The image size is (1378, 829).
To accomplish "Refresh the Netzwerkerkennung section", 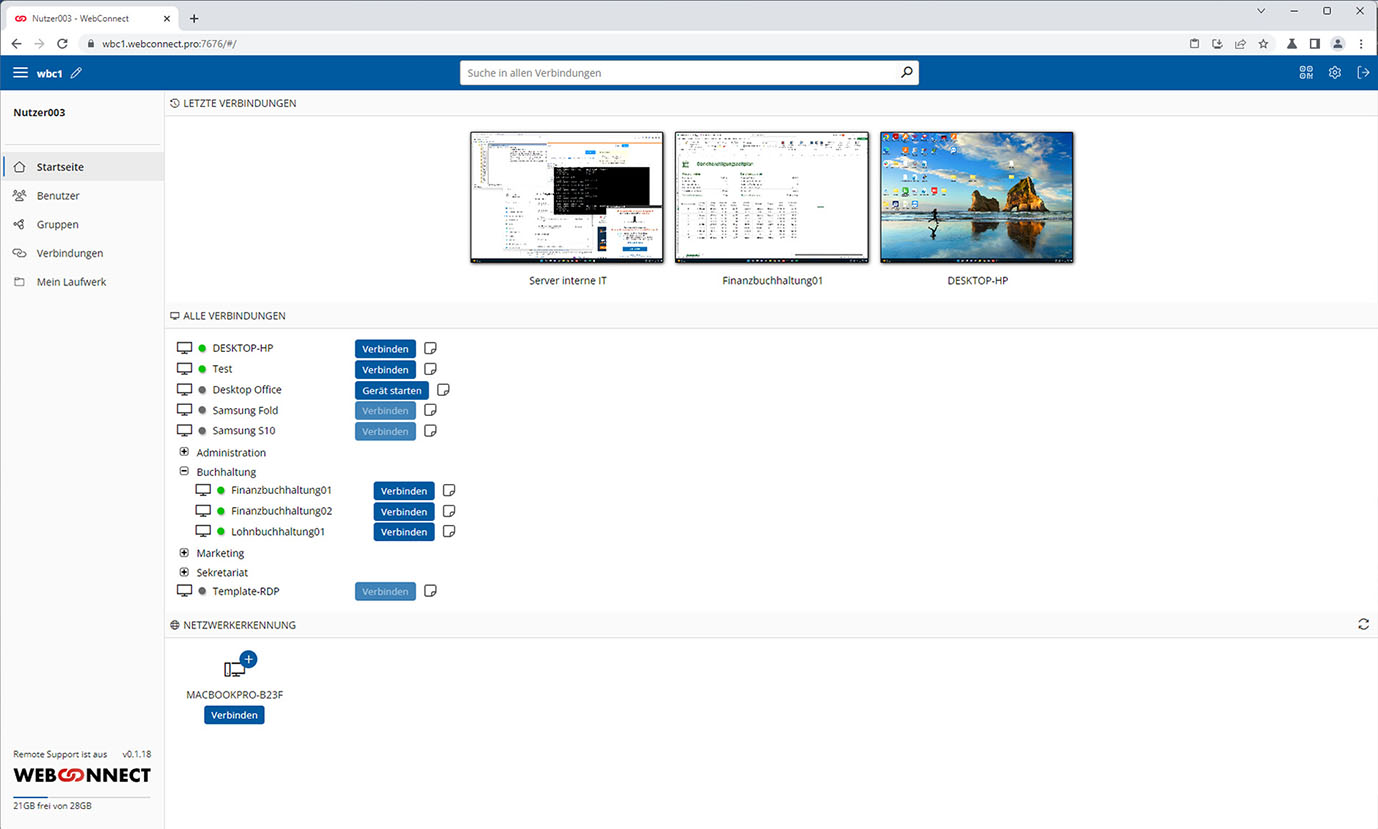I will pyautogui.click(x=1363, y=624).
